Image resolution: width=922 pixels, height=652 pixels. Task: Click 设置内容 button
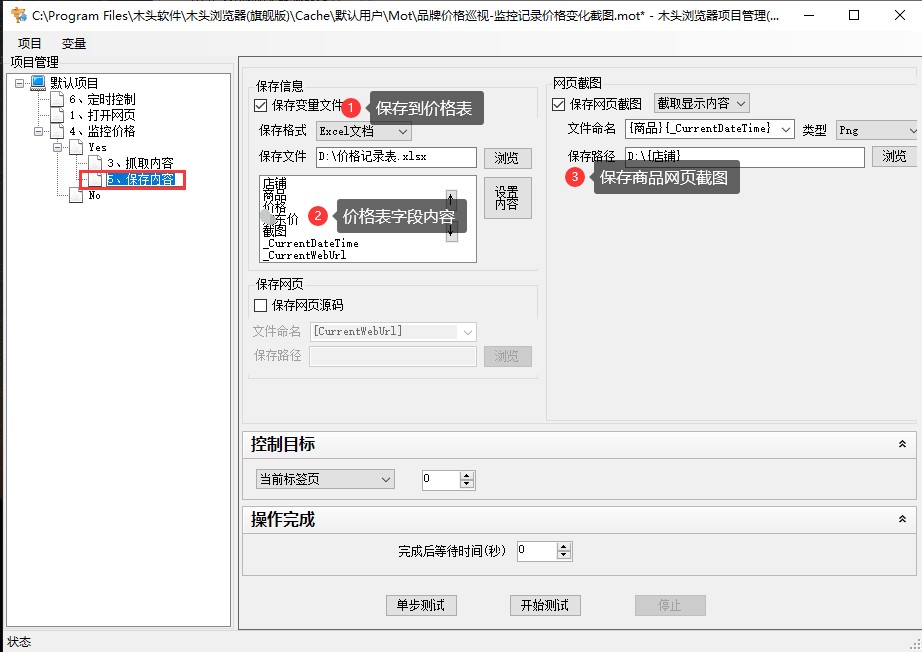507,198
